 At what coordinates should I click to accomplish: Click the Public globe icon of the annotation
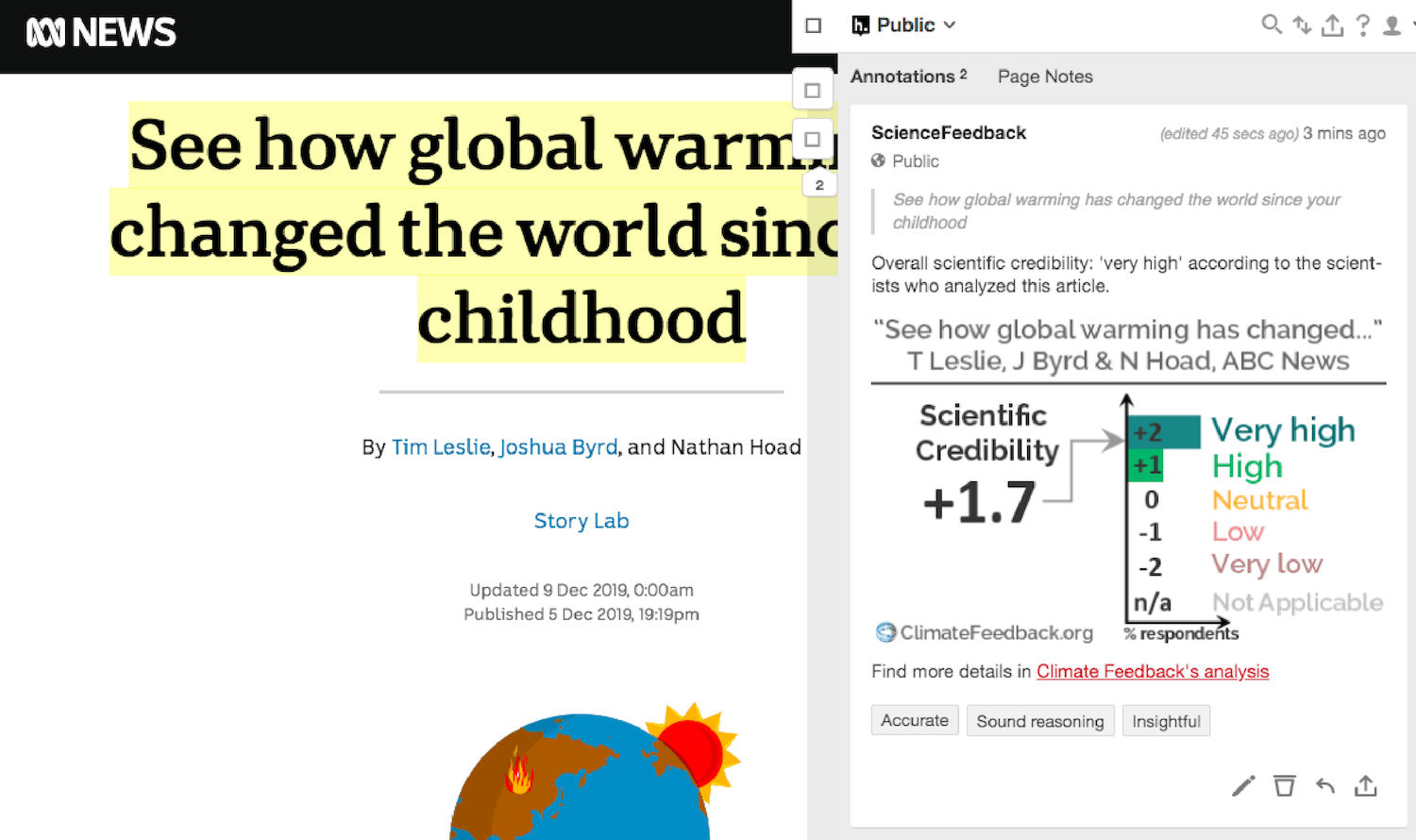878,160
